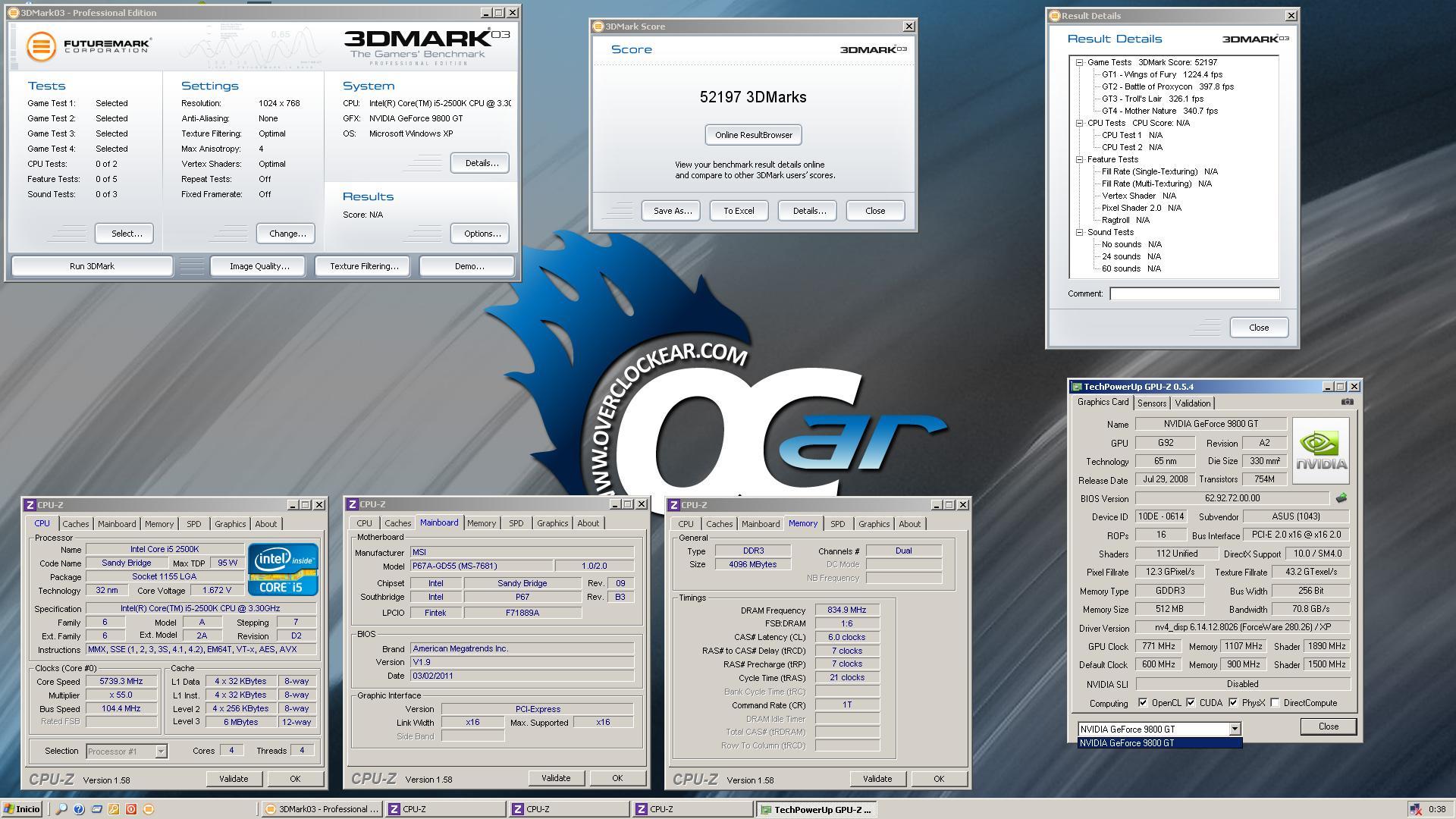This screenshot has width=1456, height=819.
Task: Click the Comment input field
Action: [x=1194, y=293]
